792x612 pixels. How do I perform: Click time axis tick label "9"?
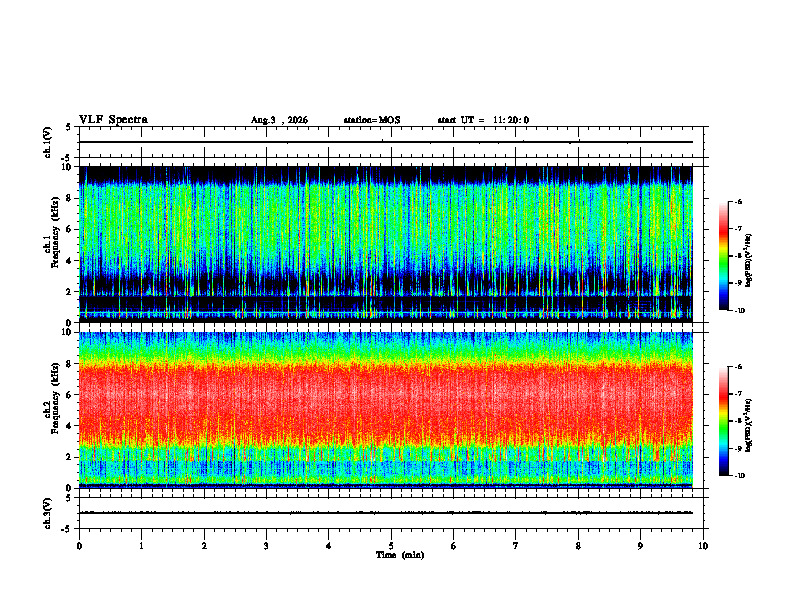click(x=640, y=546)
